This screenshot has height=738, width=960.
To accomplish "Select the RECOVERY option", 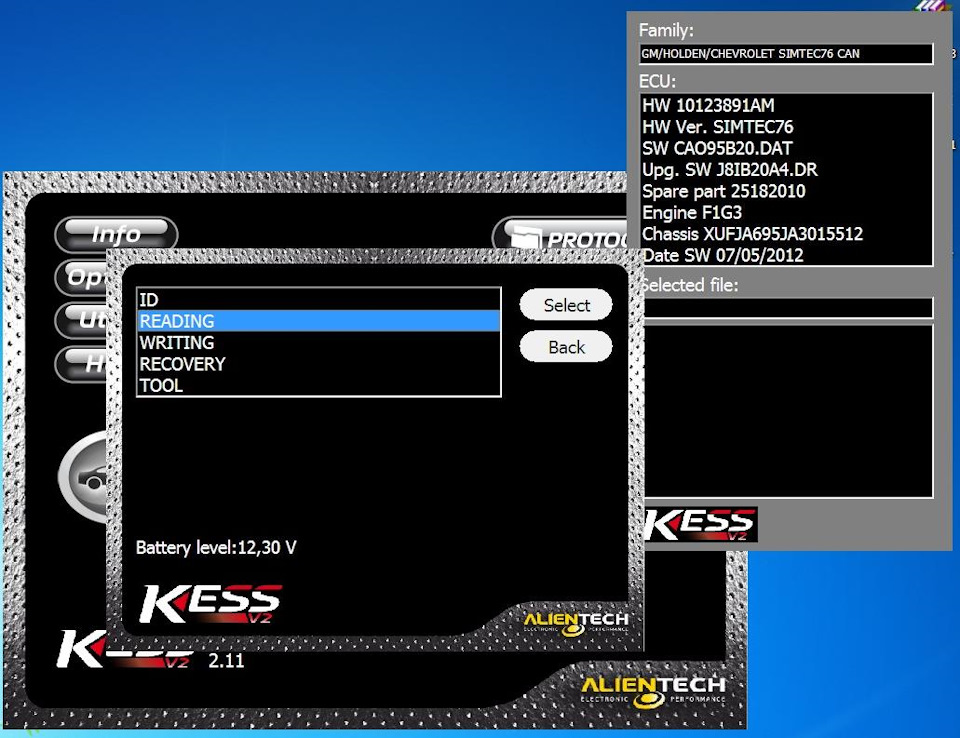I will coord(318,364).
